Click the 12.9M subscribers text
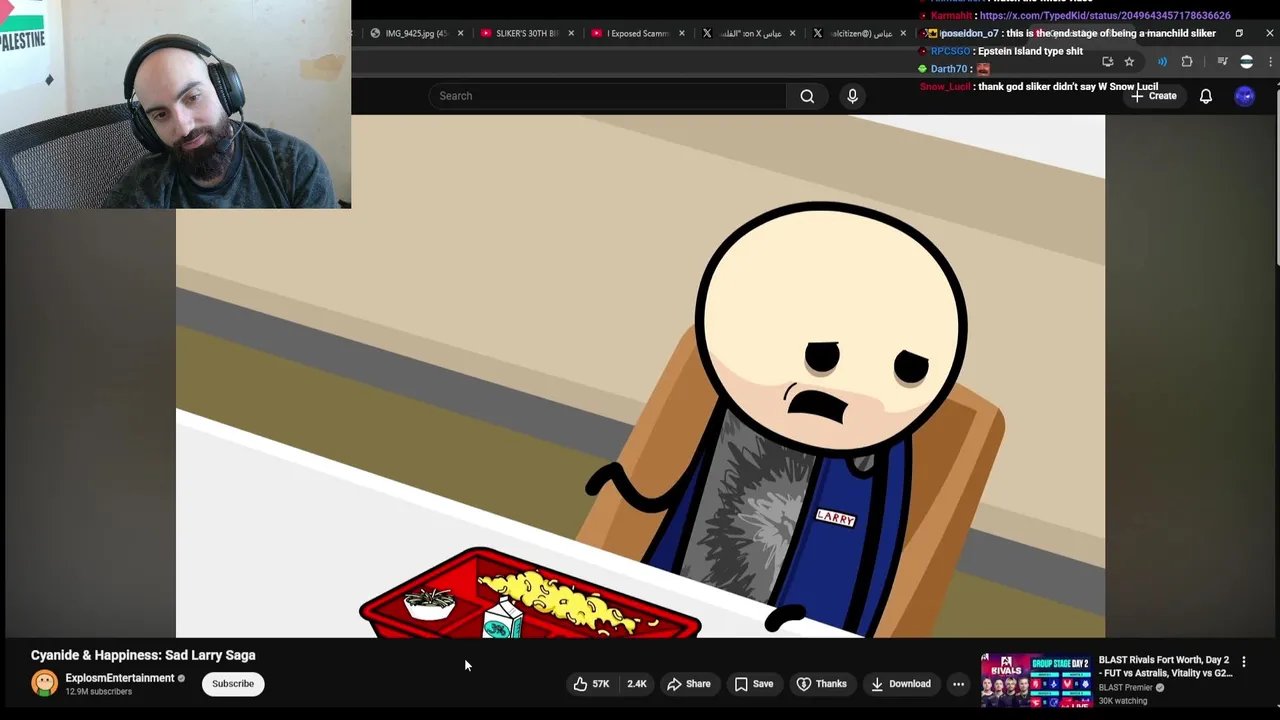The image size is (1280, 720). 98,692
